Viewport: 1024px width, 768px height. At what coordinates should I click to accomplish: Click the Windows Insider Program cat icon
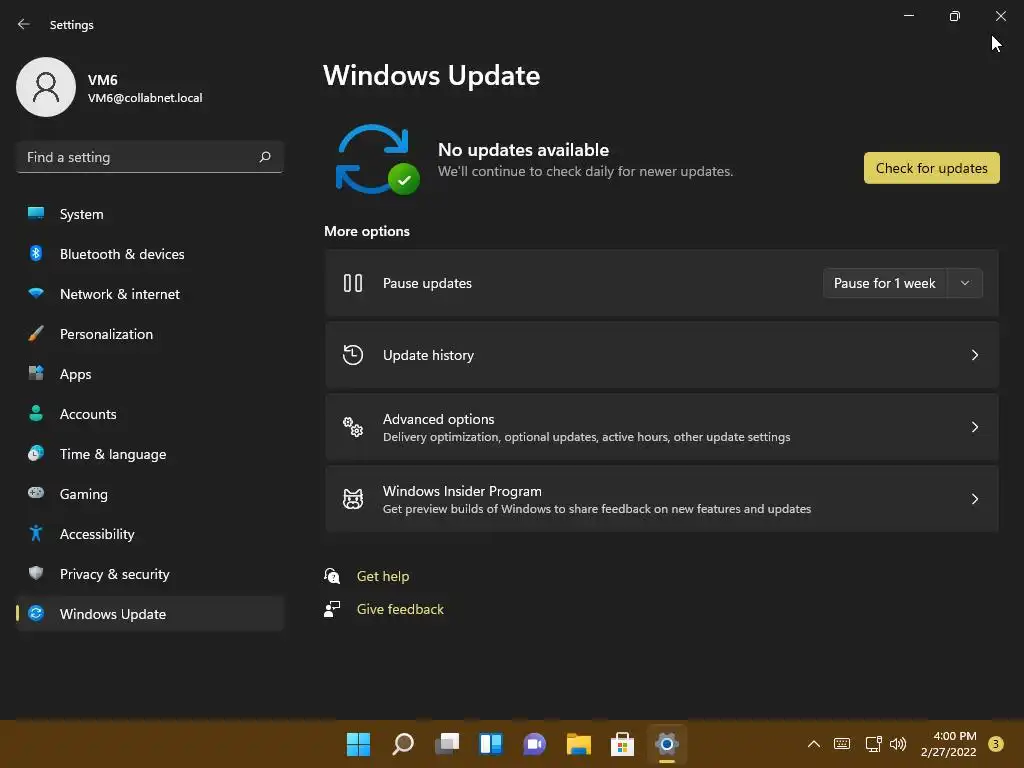pos(353,499)
